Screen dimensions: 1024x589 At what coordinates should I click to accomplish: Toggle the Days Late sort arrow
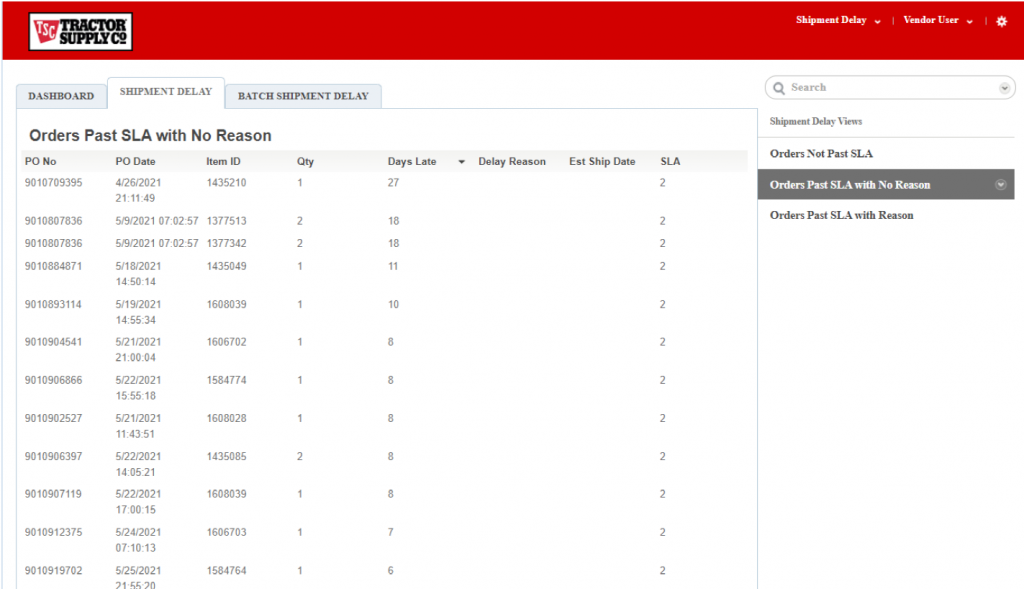[461, 162]
